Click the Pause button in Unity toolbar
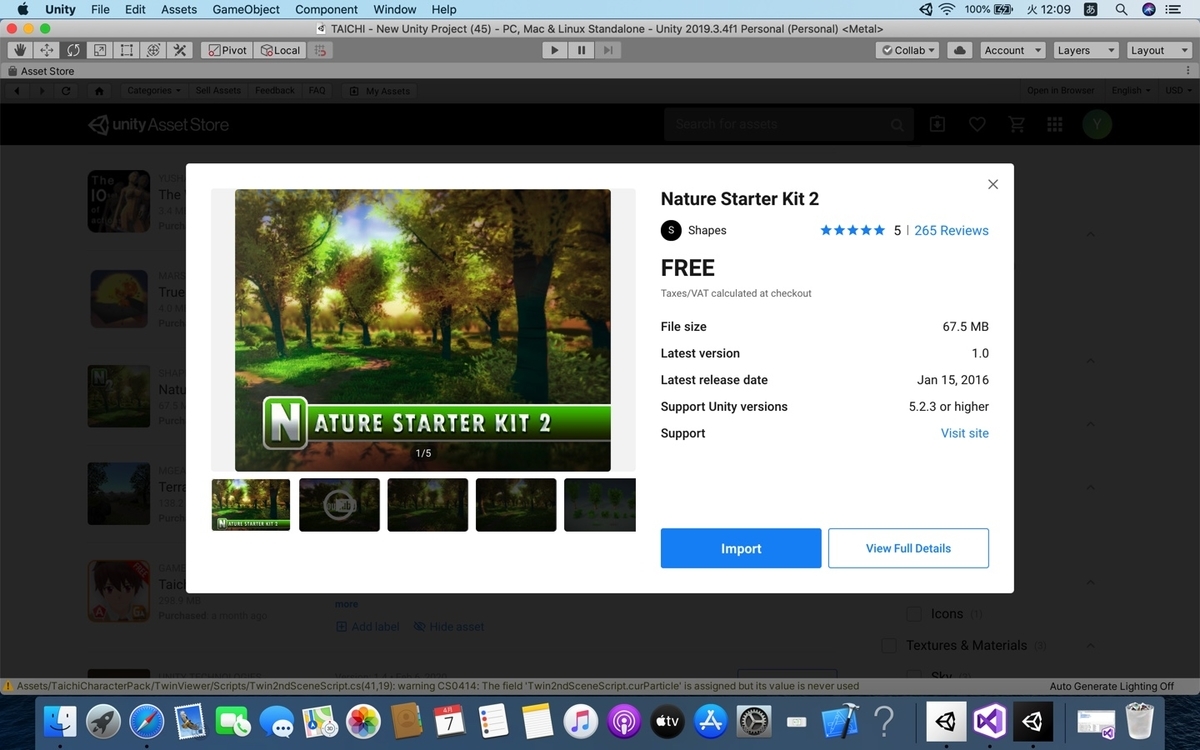The height and width of the screenshot is (750, 1200). [581, 50]
